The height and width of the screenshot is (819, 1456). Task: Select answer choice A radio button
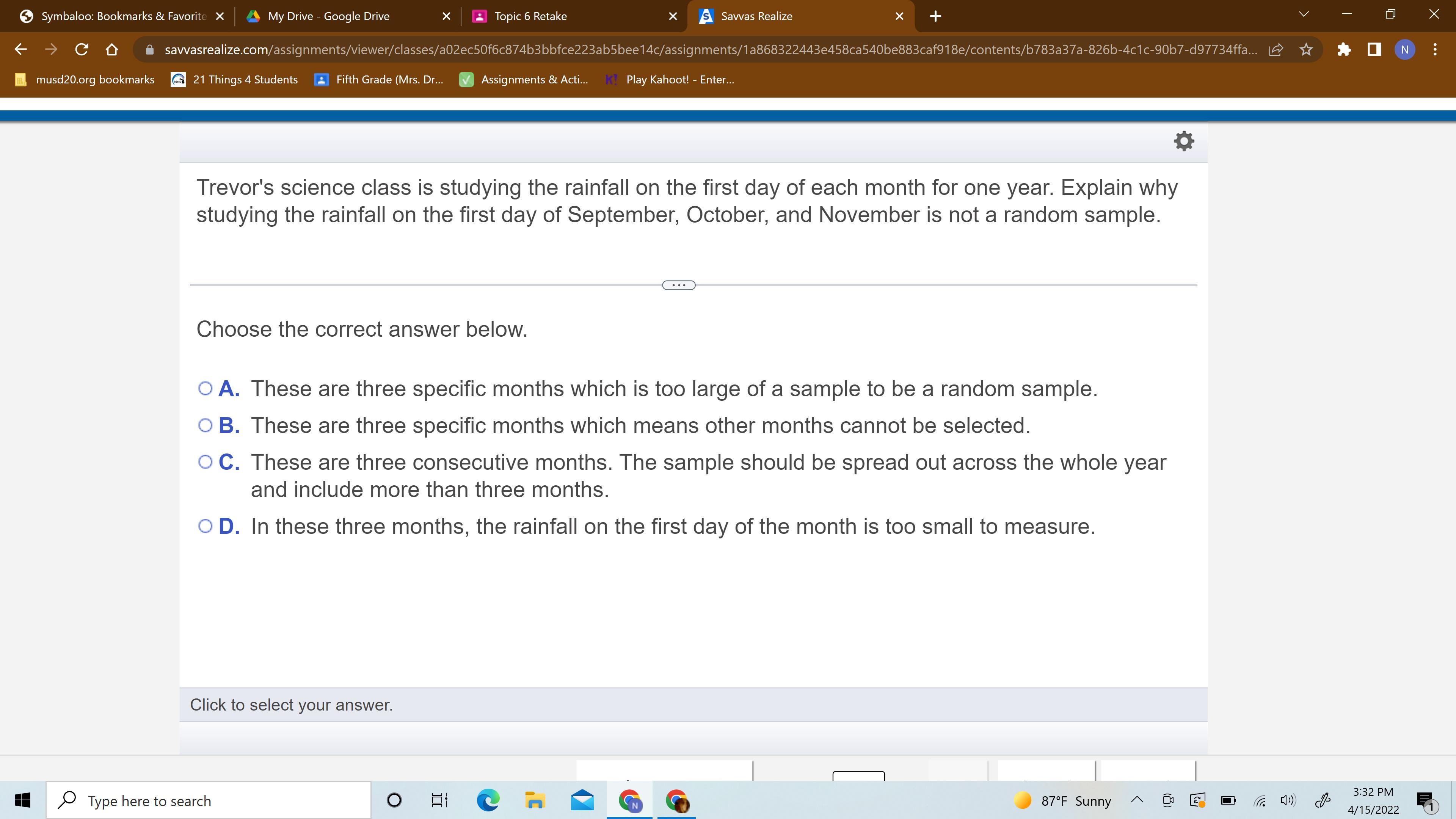(205, 388)
